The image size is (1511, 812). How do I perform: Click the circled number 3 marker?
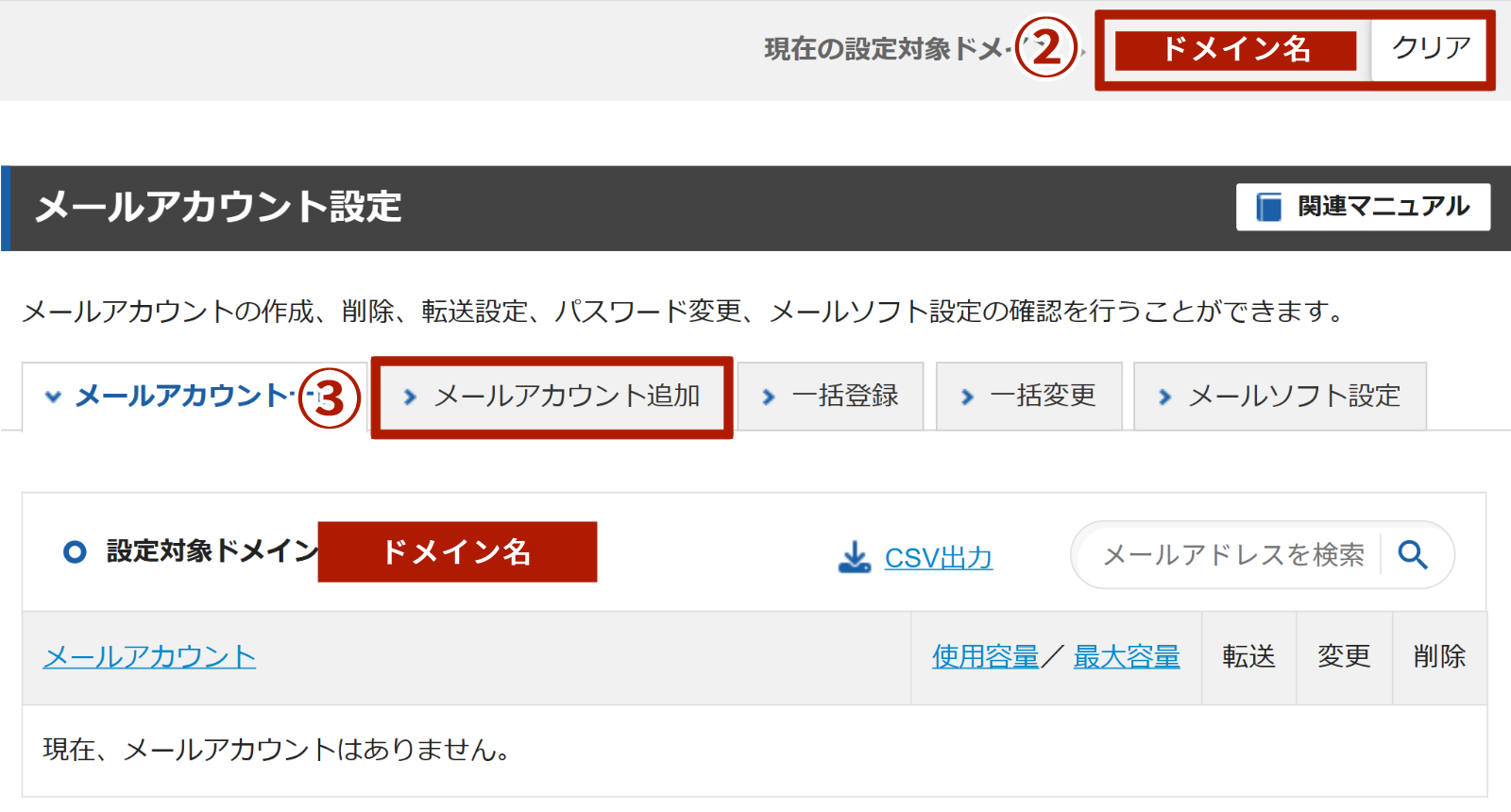(x=330, y=398)
